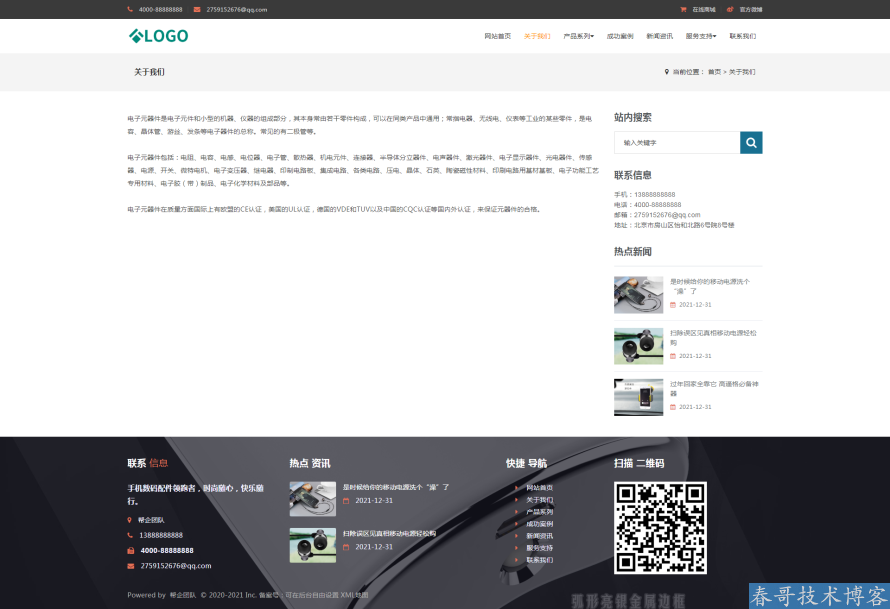This screenshot has height=609, width=890.
Task: Open 联系我们 in top navigation
Action: [742, 36]
